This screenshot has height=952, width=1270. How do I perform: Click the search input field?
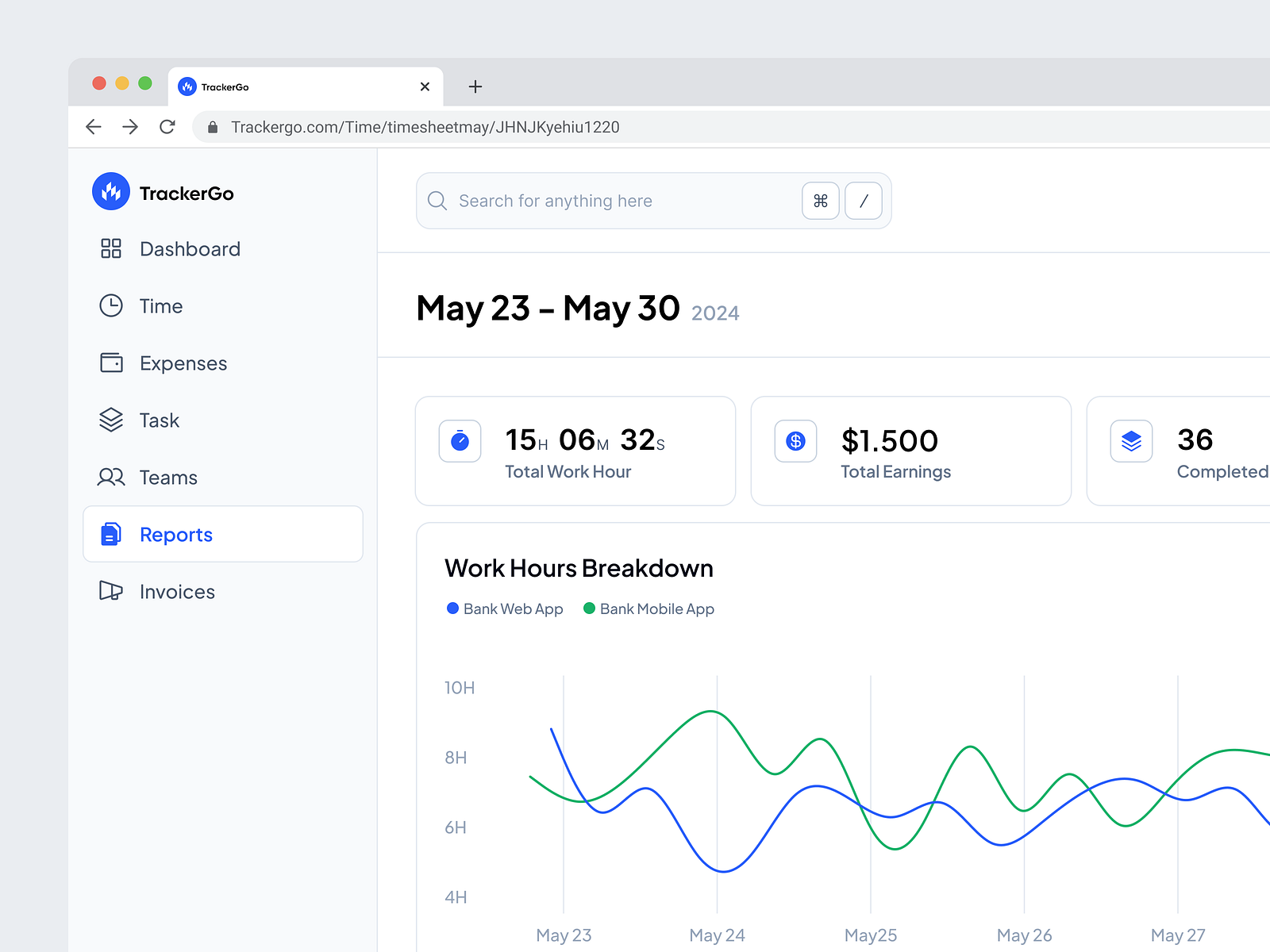click(603, 201)
